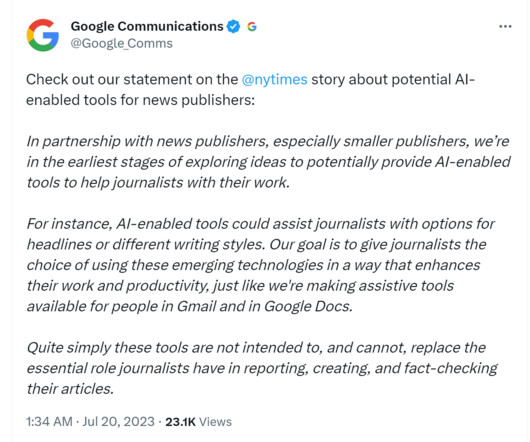Click the 1:34 AM timestamp
This screenshot has width=530, height=442.
(x=49, y=422)
